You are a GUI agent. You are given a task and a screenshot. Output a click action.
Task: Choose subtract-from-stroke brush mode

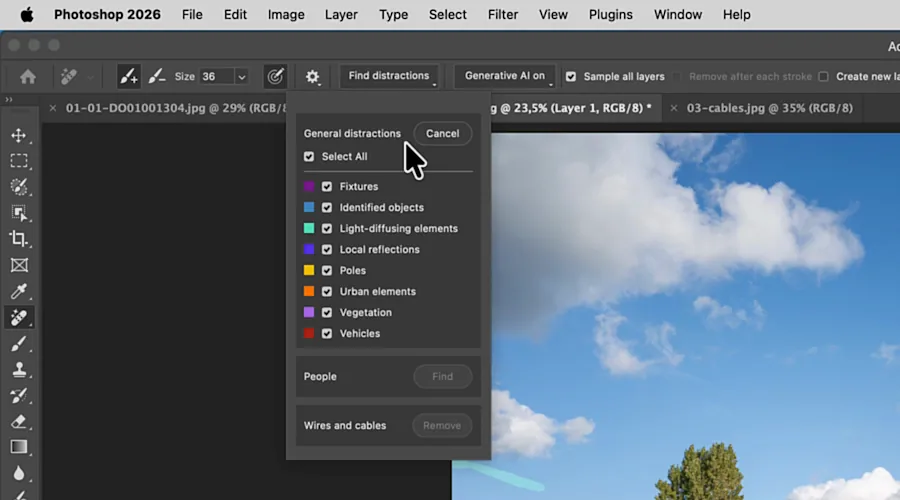157,76
